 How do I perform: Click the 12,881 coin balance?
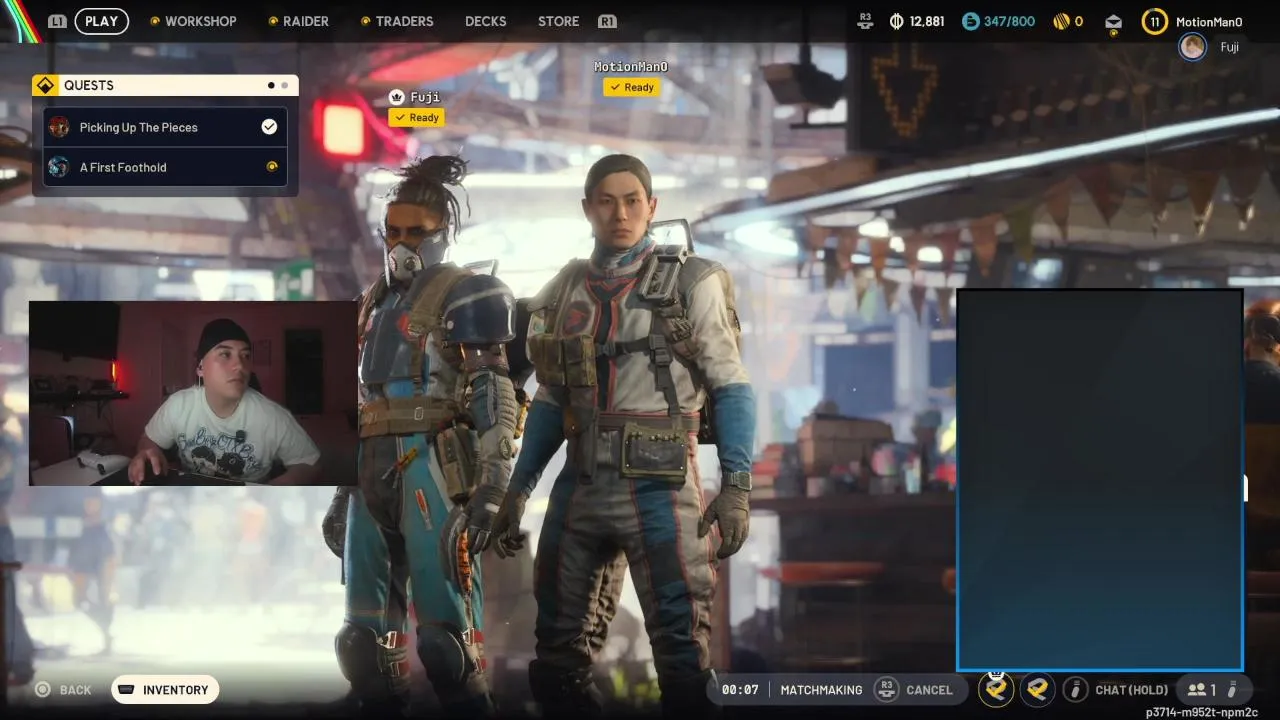[x=927, y=21]
